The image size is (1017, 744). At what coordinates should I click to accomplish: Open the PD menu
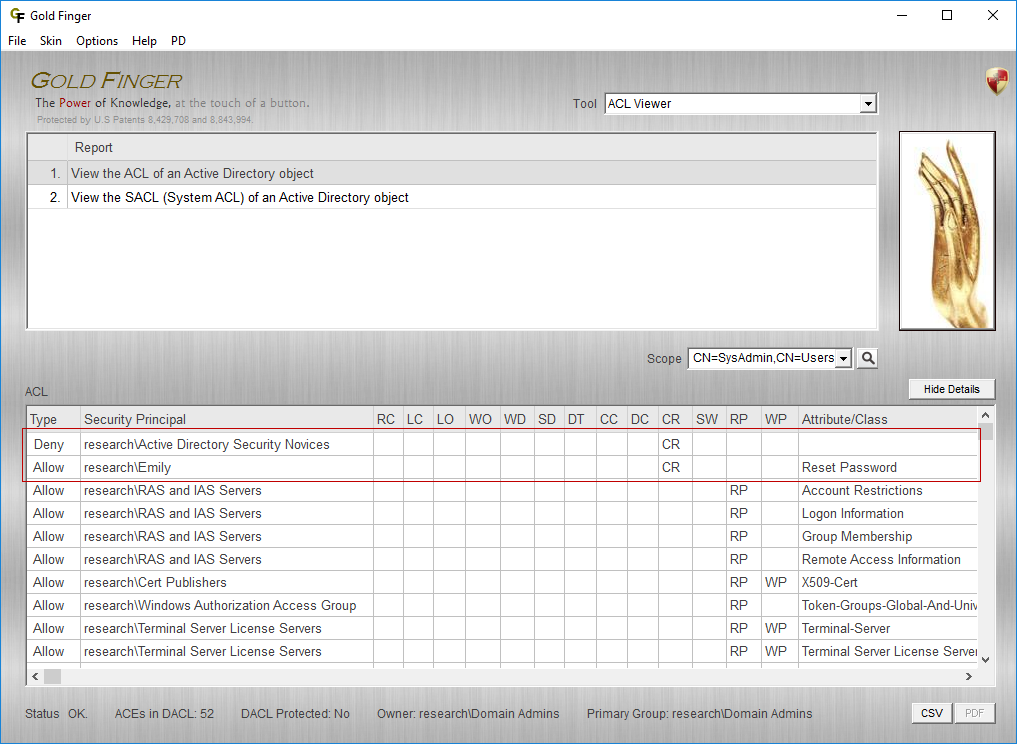pyautogui.click(x=178, y=41)
